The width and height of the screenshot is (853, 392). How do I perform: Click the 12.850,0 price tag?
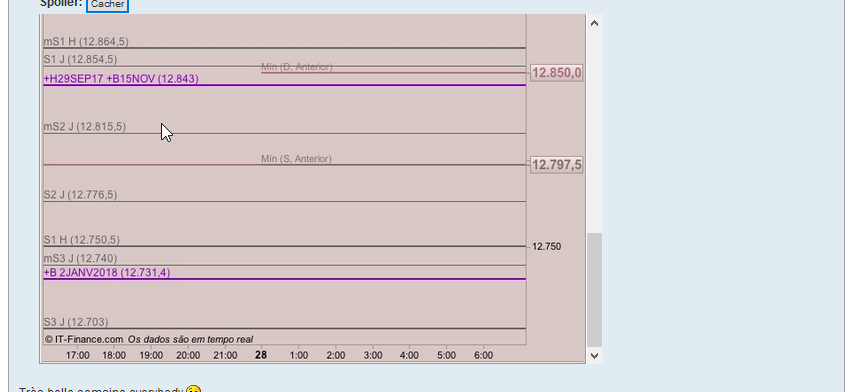(557, 72)
